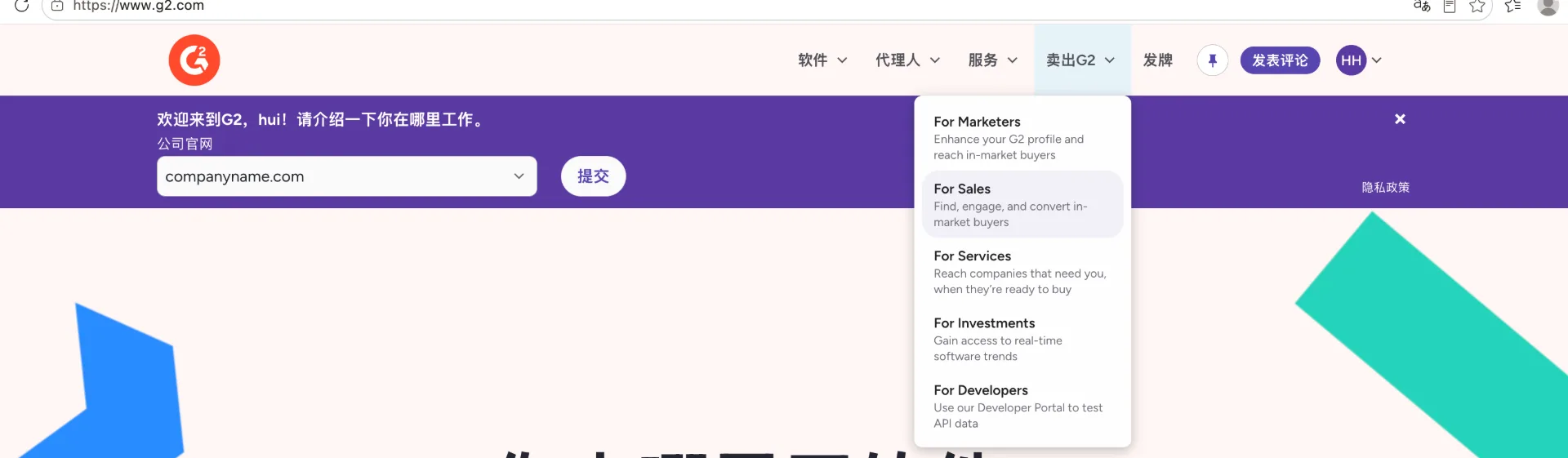1568x458 pixels.
Task: Click the bookmark star icon
Action: click(1477, 7)
